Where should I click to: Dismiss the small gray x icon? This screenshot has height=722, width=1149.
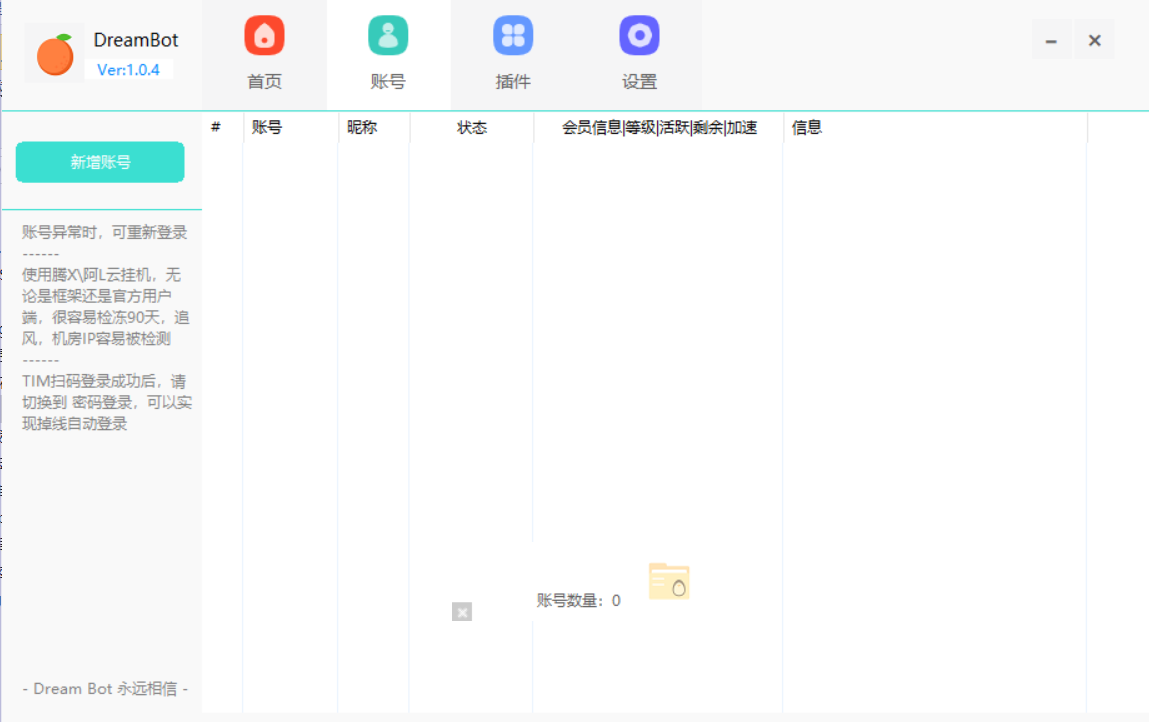(461, 611)
